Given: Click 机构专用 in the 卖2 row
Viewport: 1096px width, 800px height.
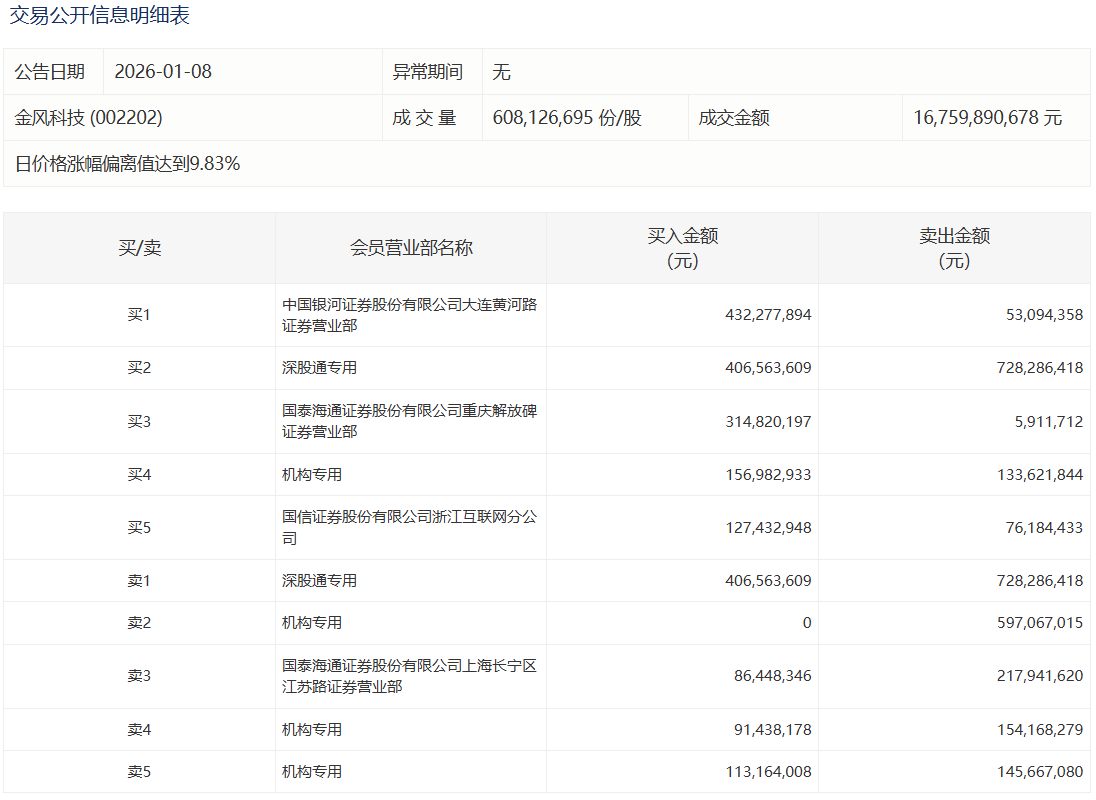Looking at the screenshot, I should [312, 623].
